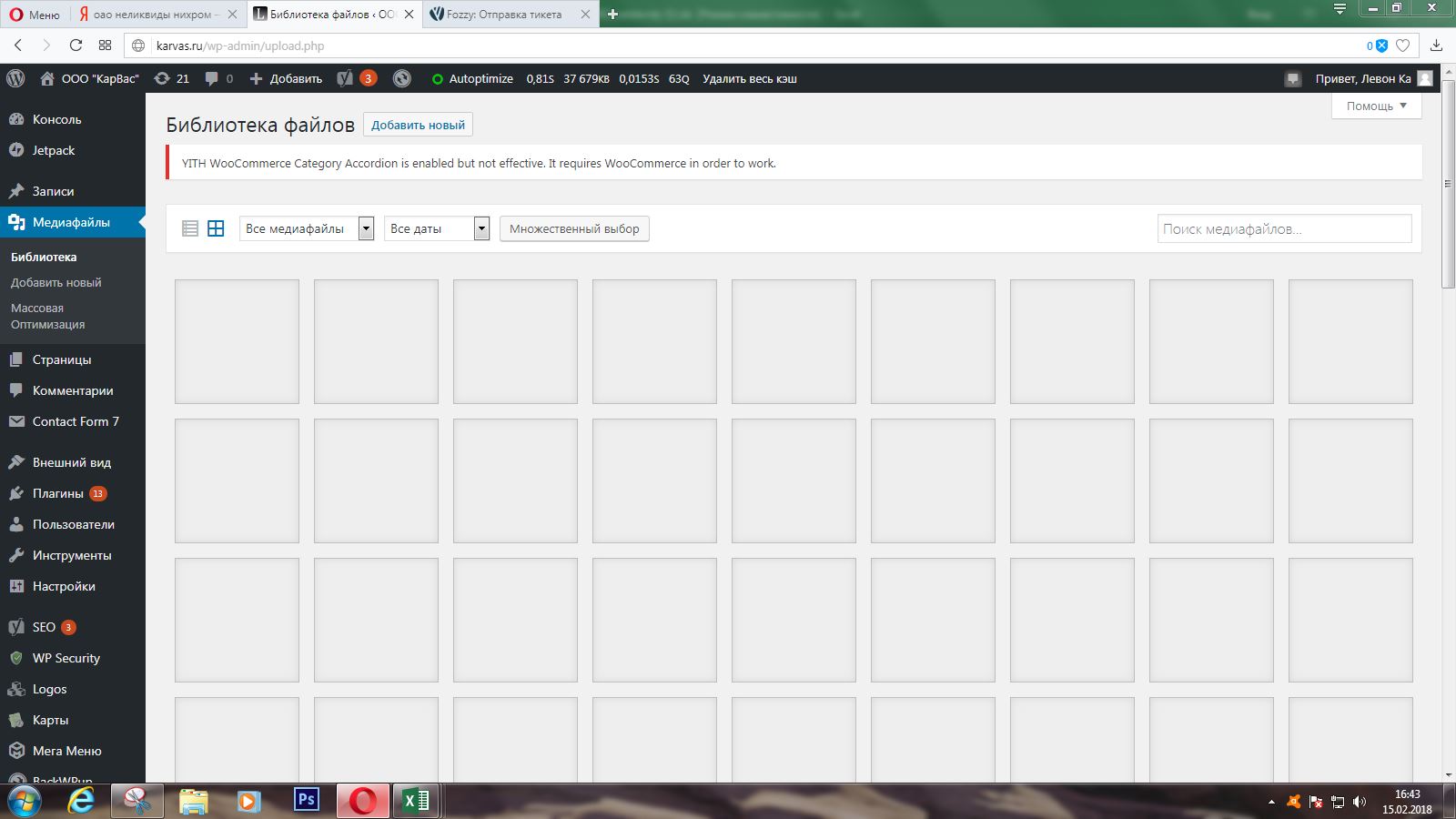Show hidden tray icons arrow

point(1271,802)
